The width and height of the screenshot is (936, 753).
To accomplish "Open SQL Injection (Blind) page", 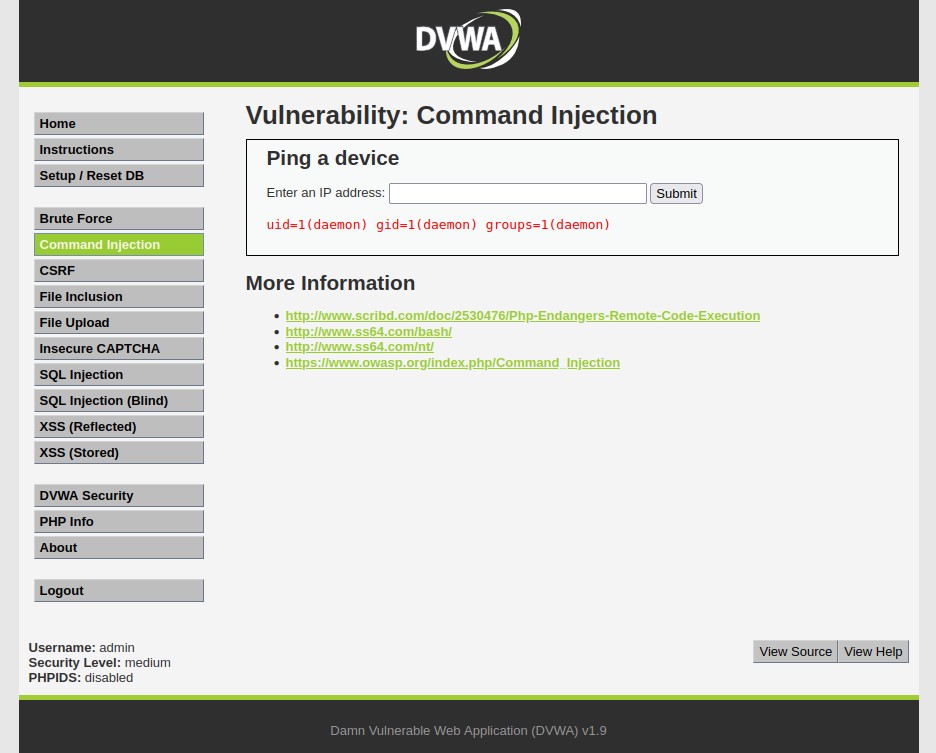I will pos(119,401).
